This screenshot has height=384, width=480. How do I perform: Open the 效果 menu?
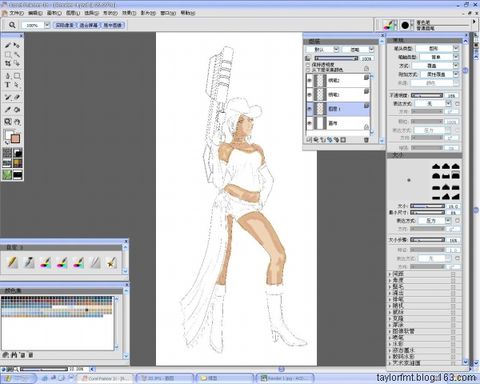pyautogui.click(x=129, y=13)
